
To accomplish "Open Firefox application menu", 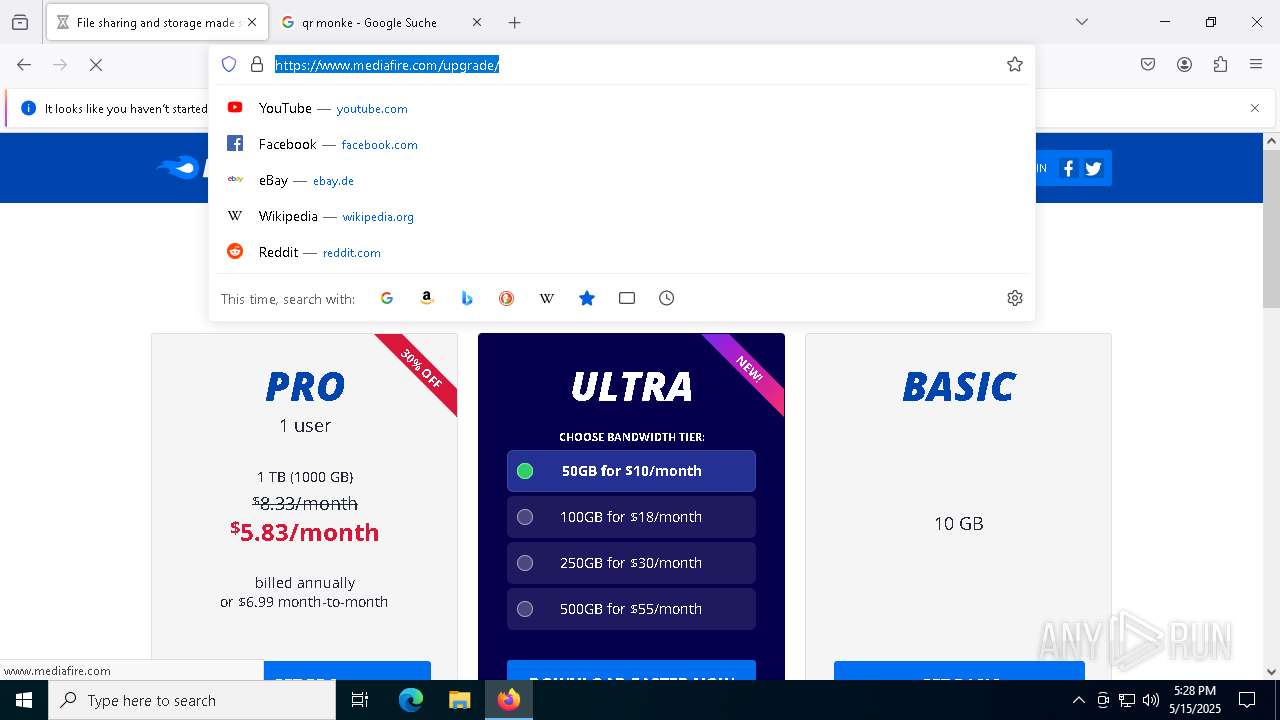I will pyautogui.click(x=1256, y=64).
